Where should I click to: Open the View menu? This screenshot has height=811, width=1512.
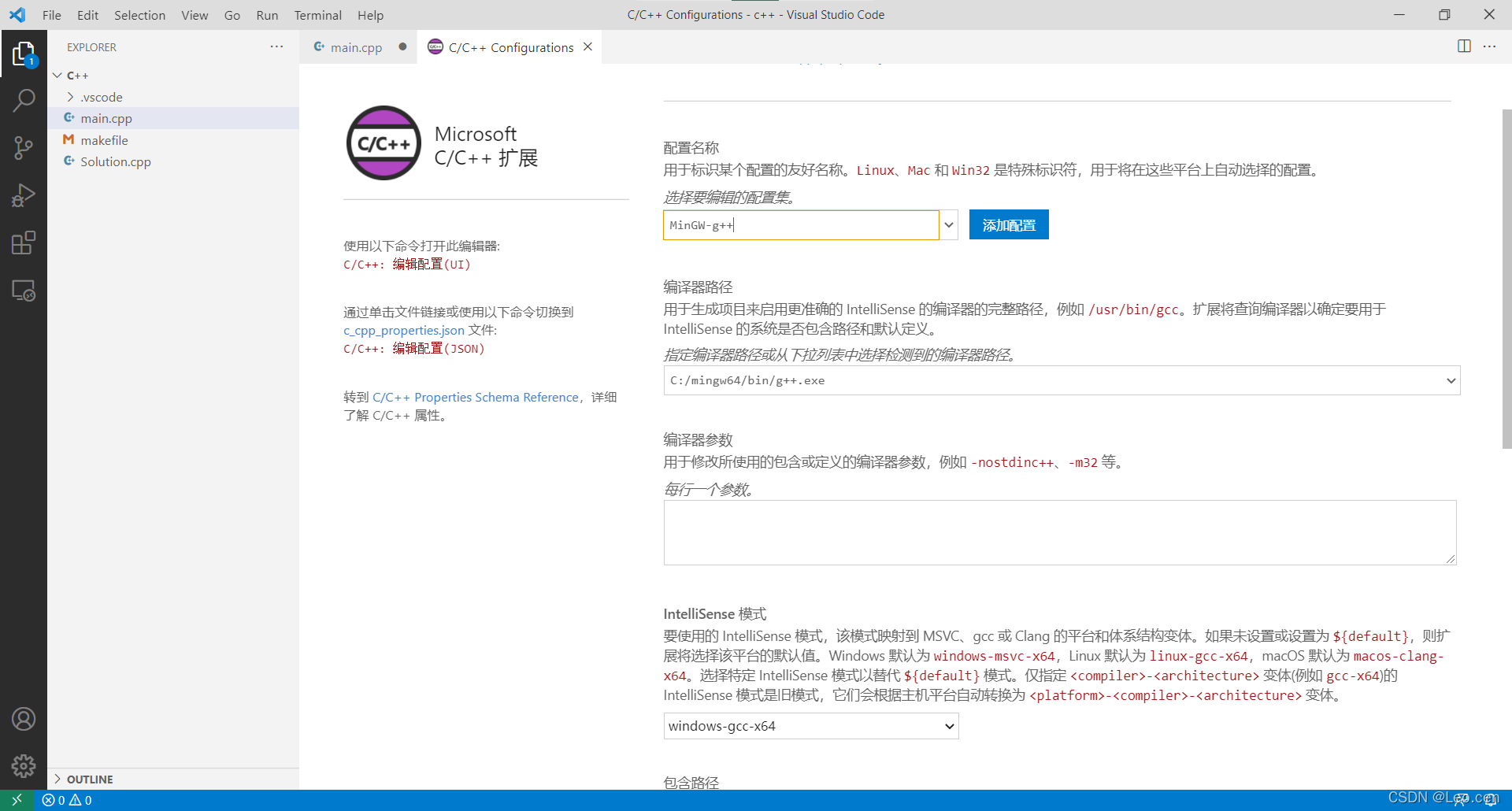point(195,15)
